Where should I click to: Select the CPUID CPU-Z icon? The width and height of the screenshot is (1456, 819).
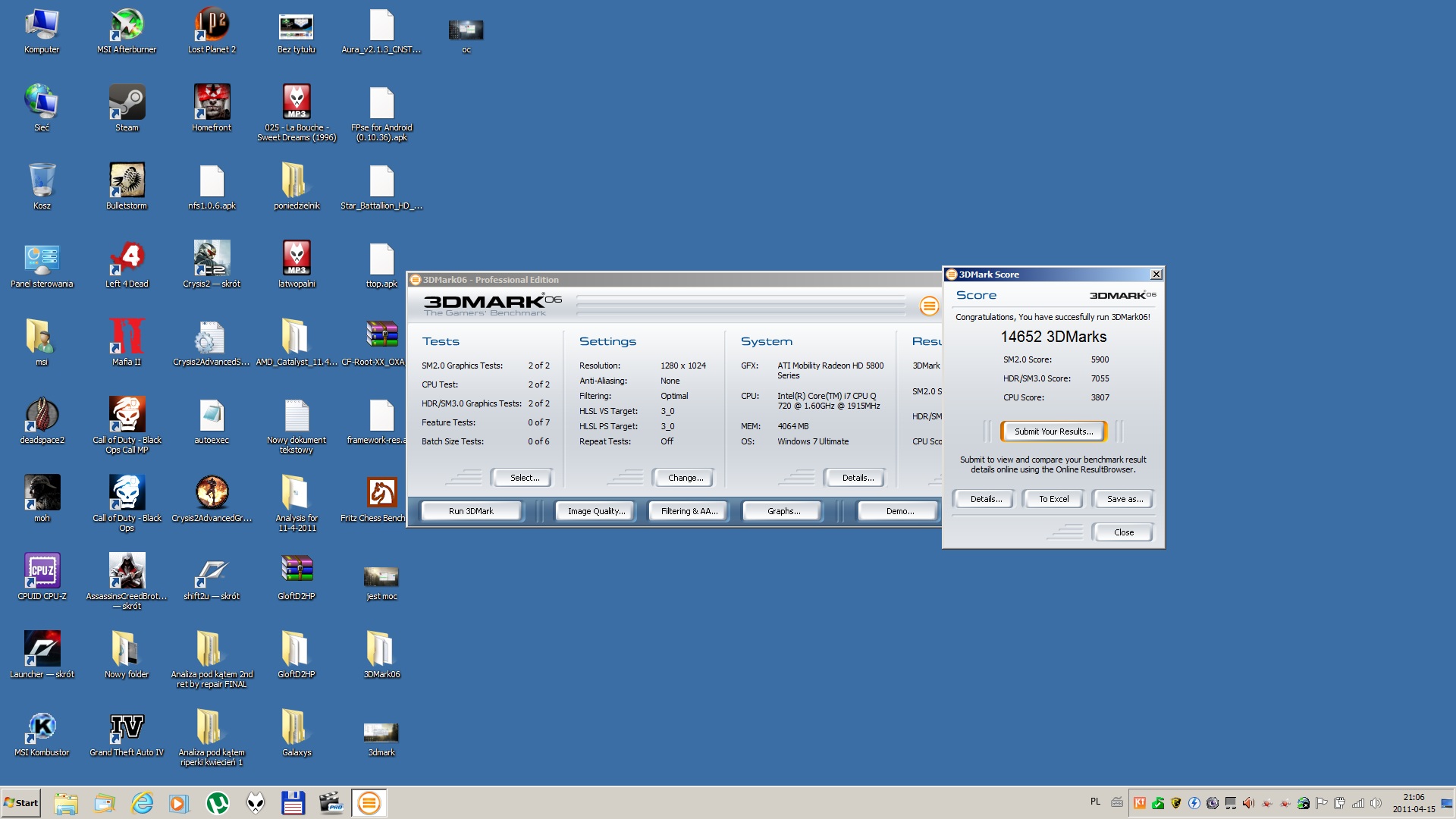click(x=42, y=577)
